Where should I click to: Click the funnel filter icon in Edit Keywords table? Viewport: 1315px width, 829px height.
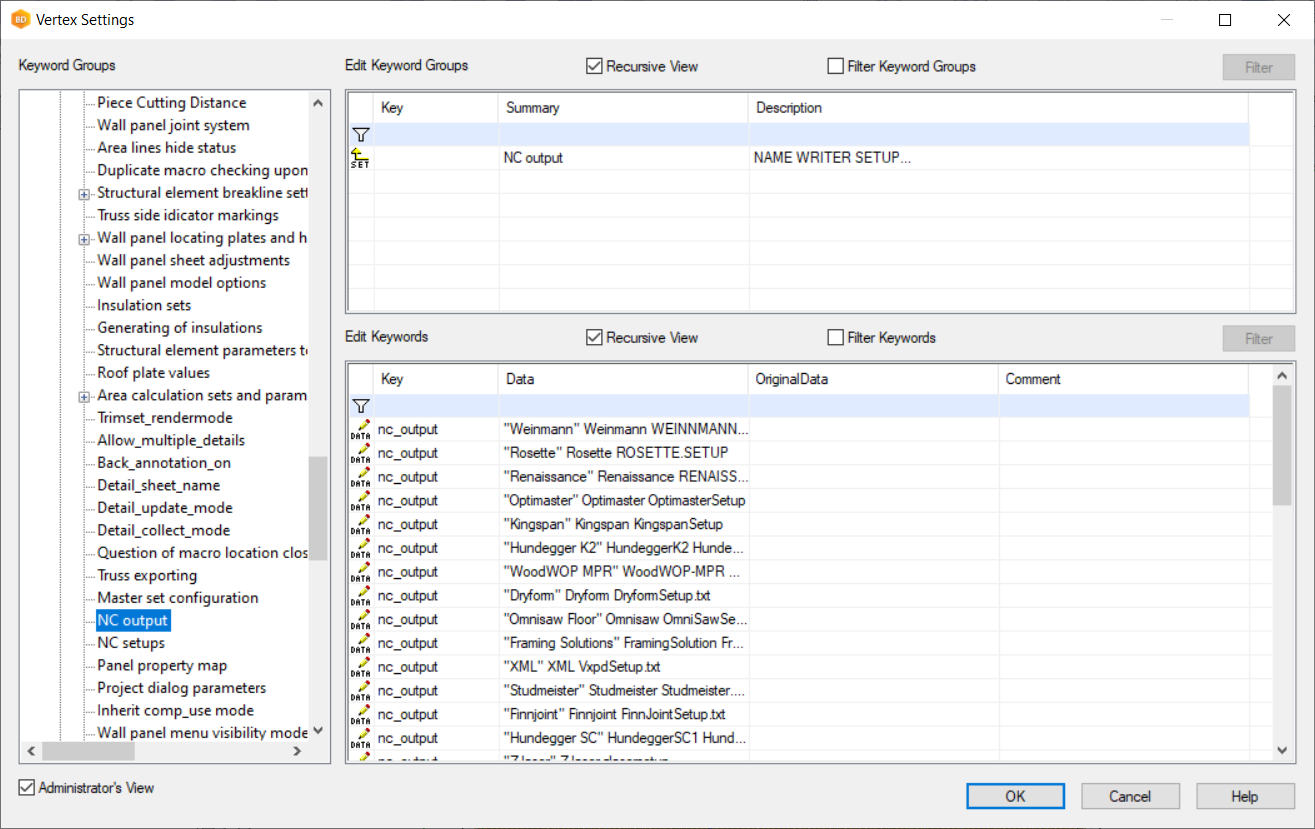[x=361, y=405]
